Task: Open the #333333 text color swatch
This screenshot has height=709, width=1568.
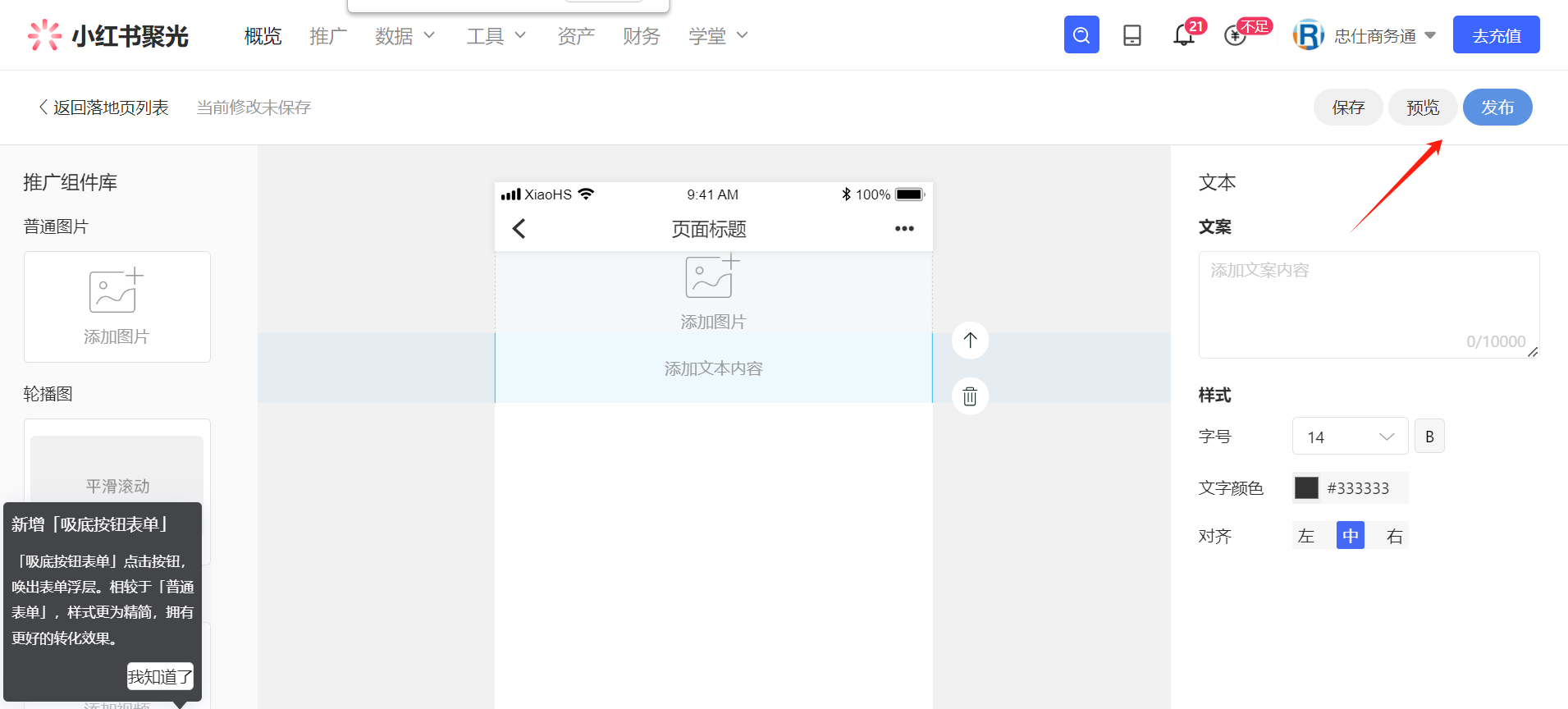Action: (1306, 488)
